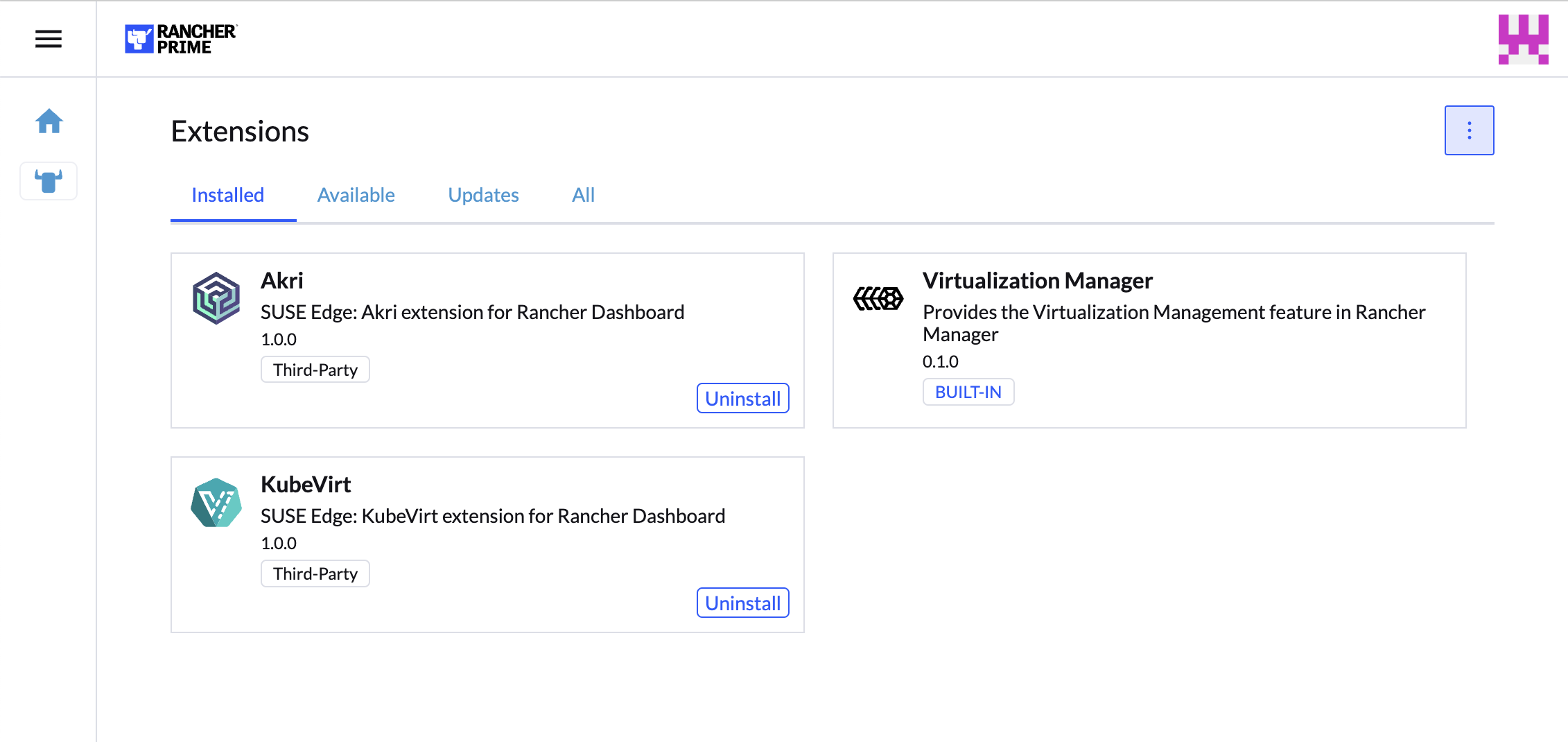
Task: Uninstall the KubeVirt extension
Action: 742,603
